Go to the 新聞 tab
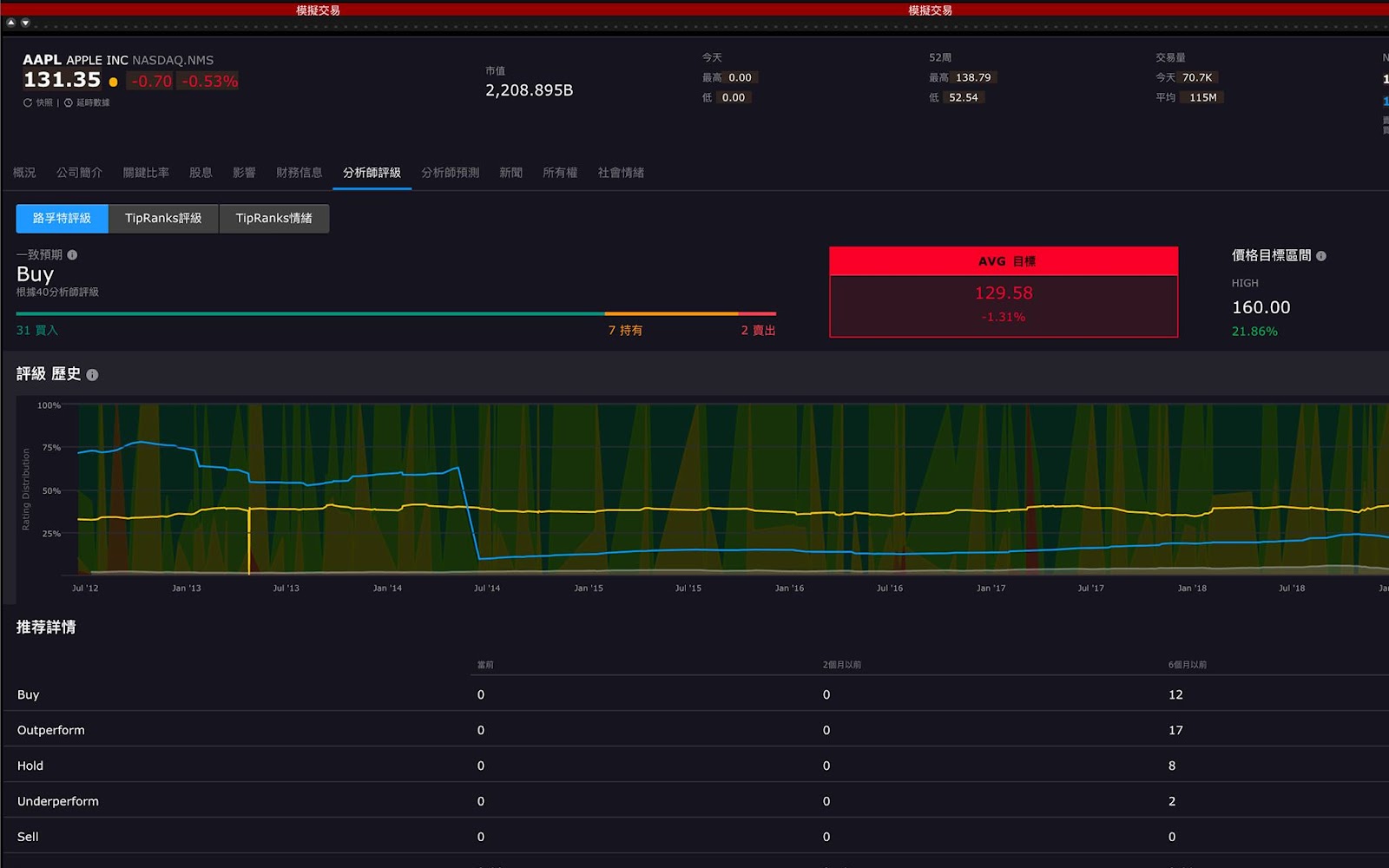Viewport: 1389px width, 868px height. 510,173
